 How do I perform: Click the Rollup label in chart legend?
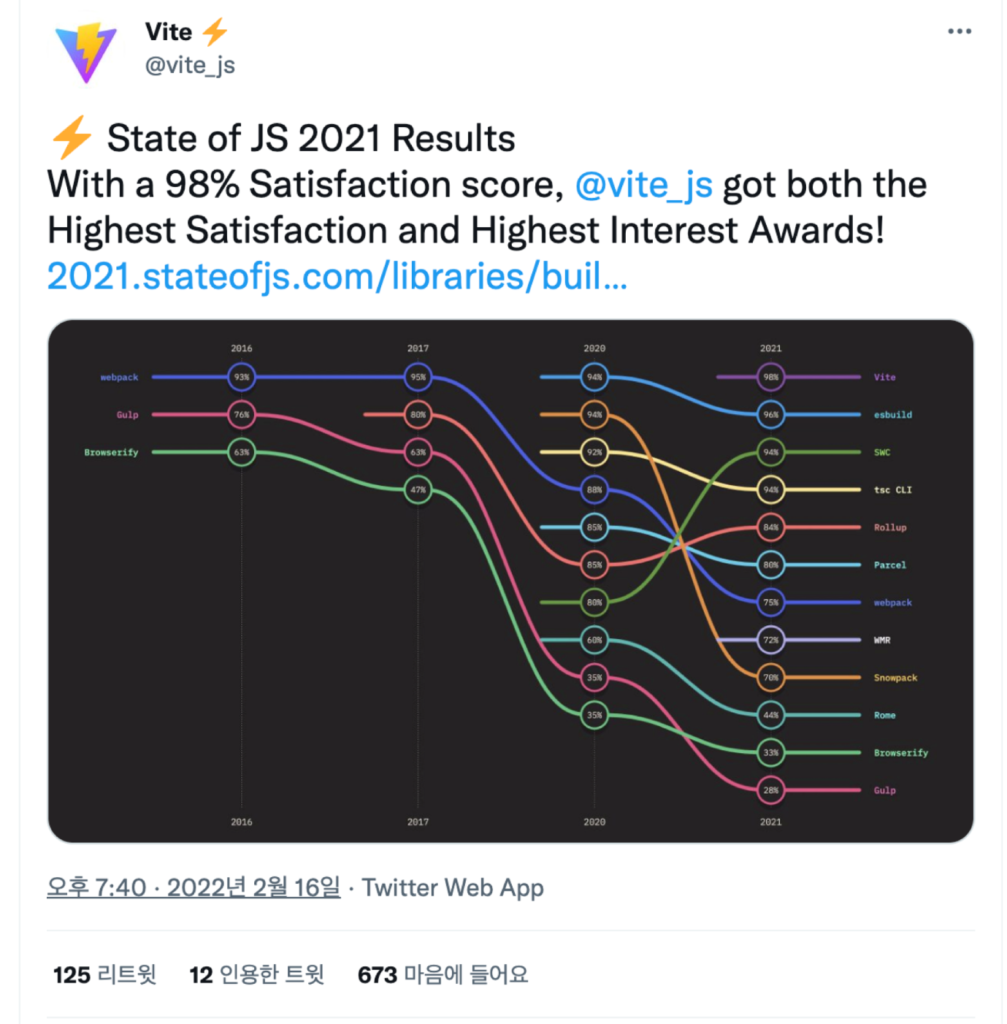890,527
